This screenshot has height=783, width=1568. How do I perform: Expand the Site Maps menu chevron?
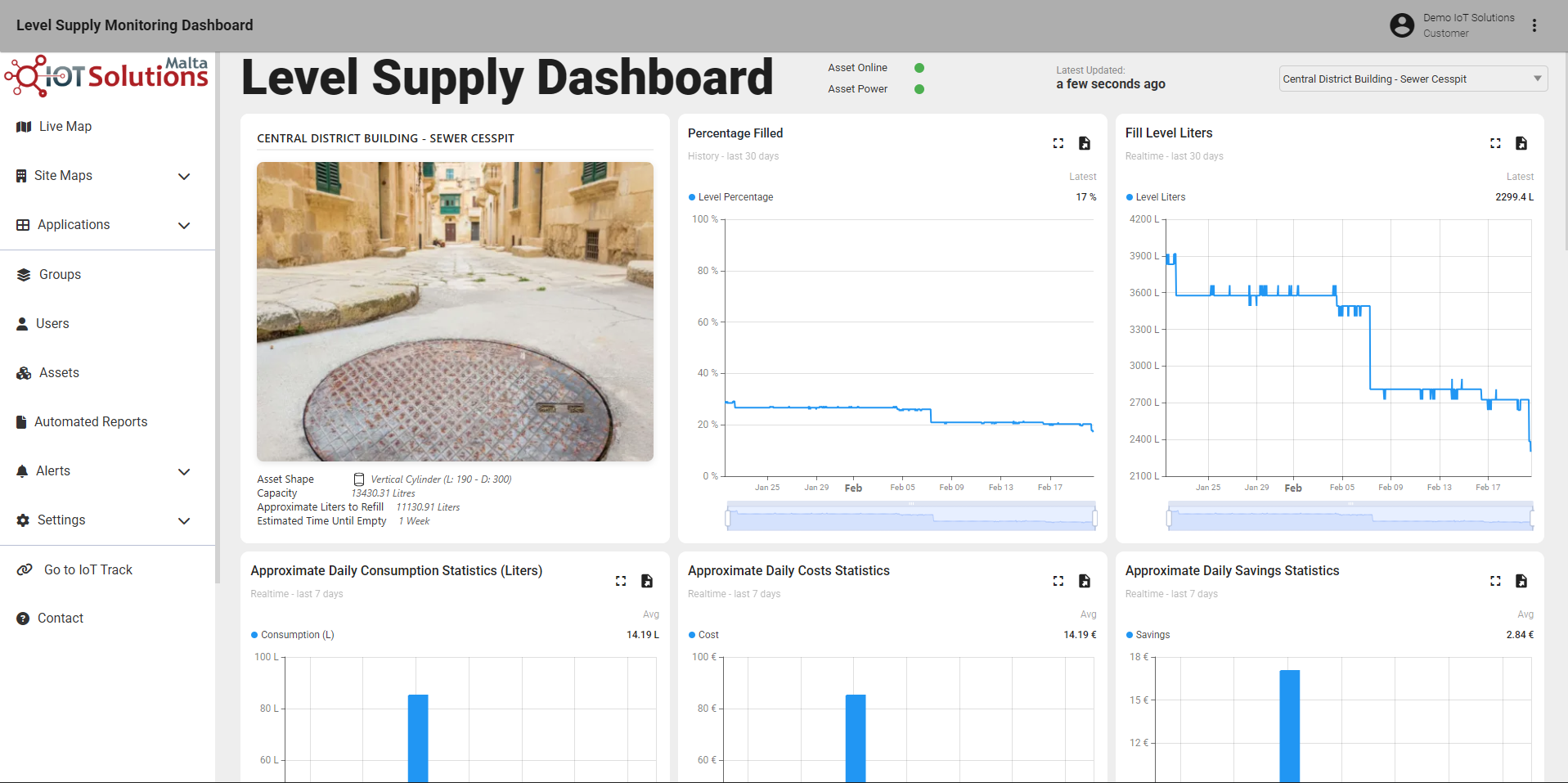(184, 177)
